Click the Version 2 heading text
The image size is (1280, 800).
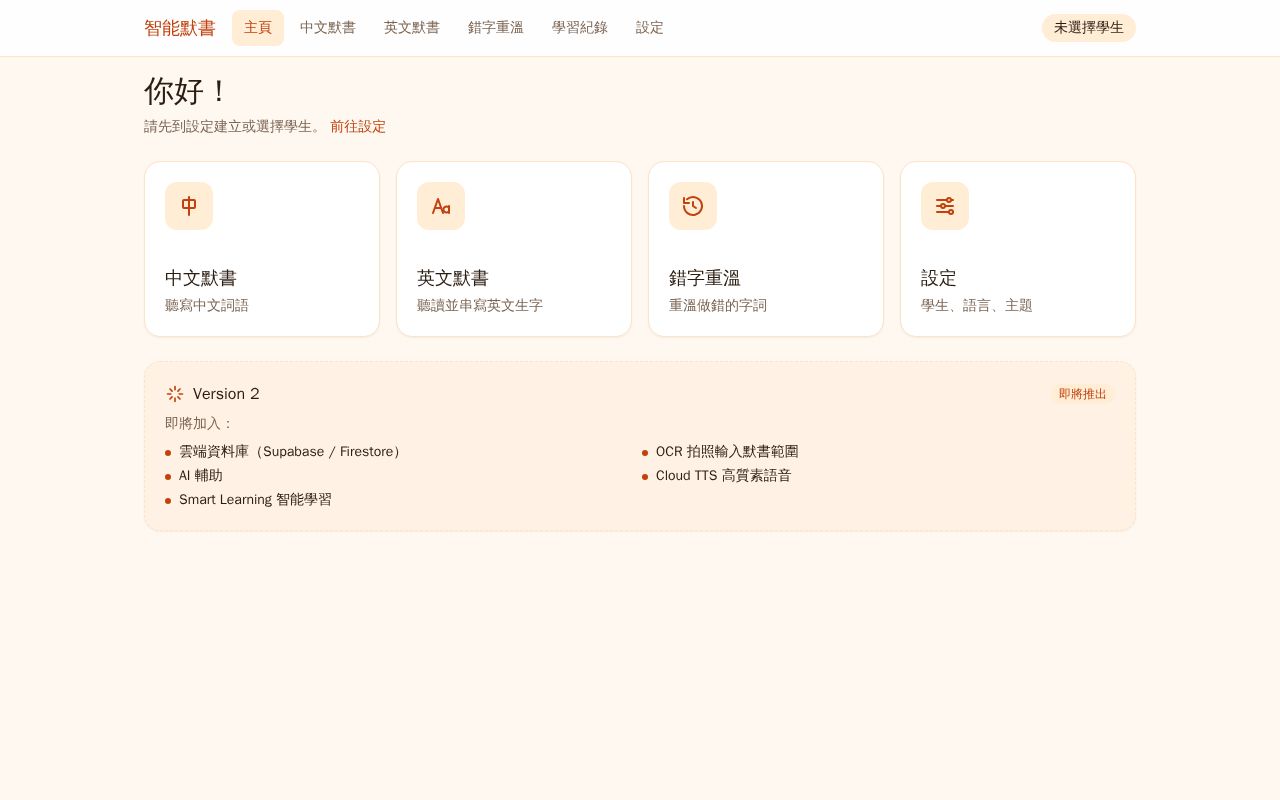[226, 394]
